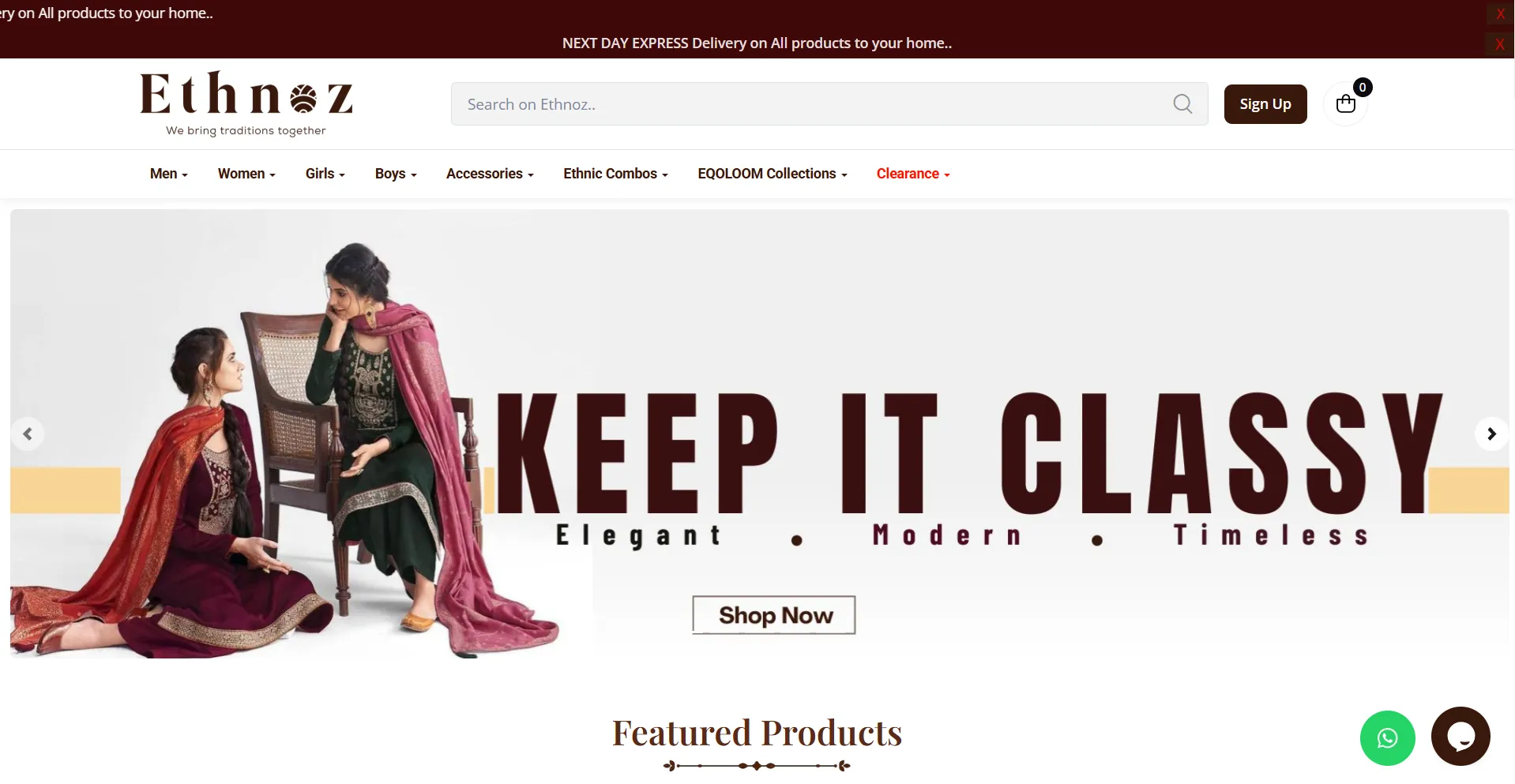Open the dark chat bubble widget
The height and width of the screenshot is (784, 1515).
click(1460, 736)
